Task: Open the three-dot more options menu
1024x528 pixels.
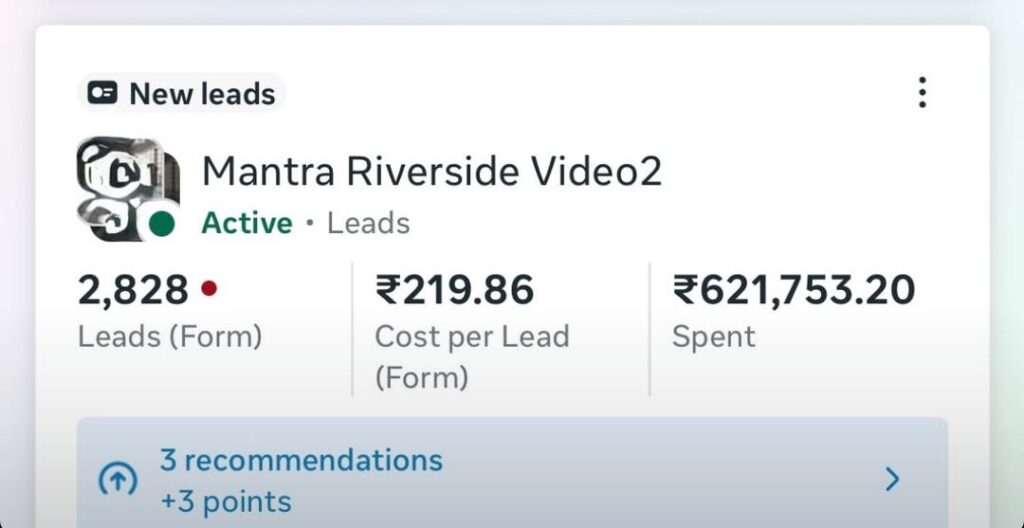Action: point(922,92)
